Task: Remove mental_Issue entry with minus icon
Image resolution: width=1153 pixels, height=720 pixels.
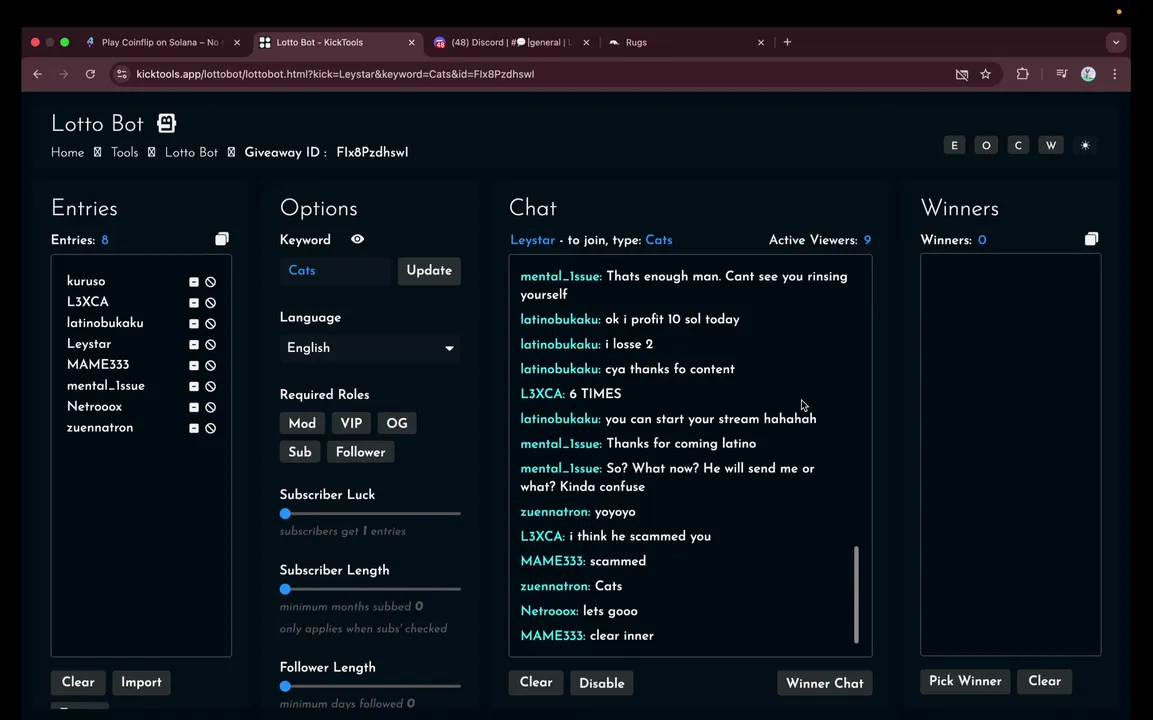Action: tap(194, 386)
